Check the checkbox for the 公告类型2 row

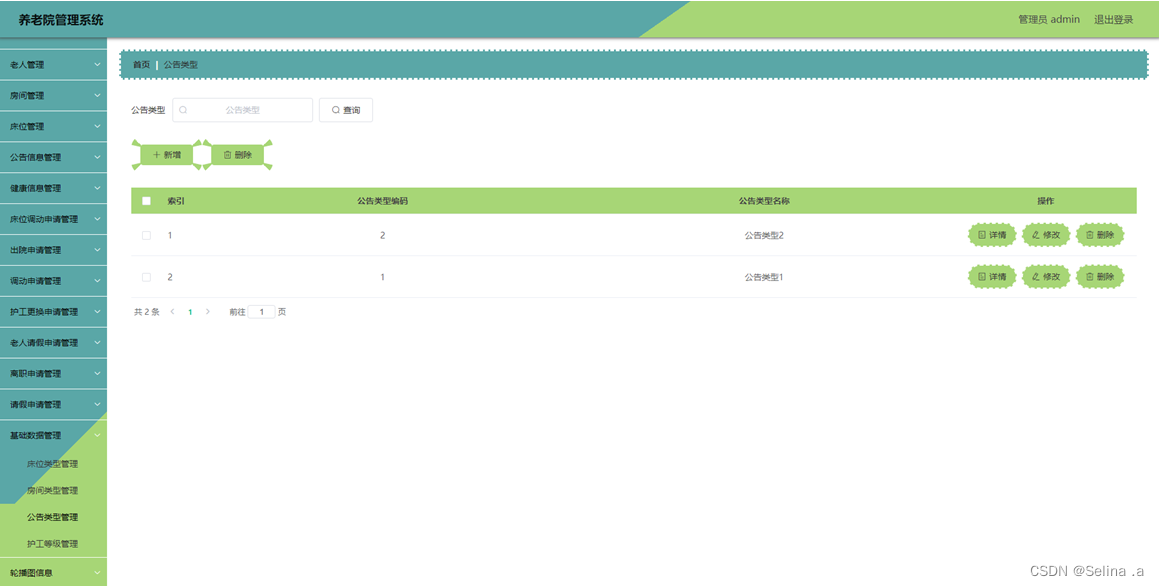[x=146, y=235]
